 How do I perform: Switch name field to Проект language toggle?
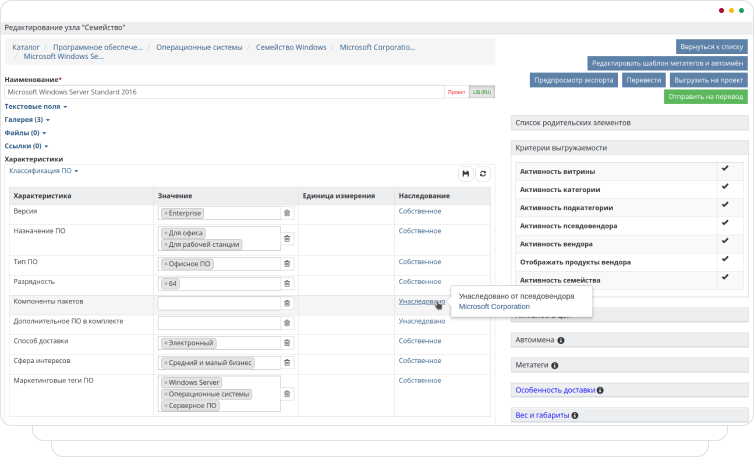456,92
